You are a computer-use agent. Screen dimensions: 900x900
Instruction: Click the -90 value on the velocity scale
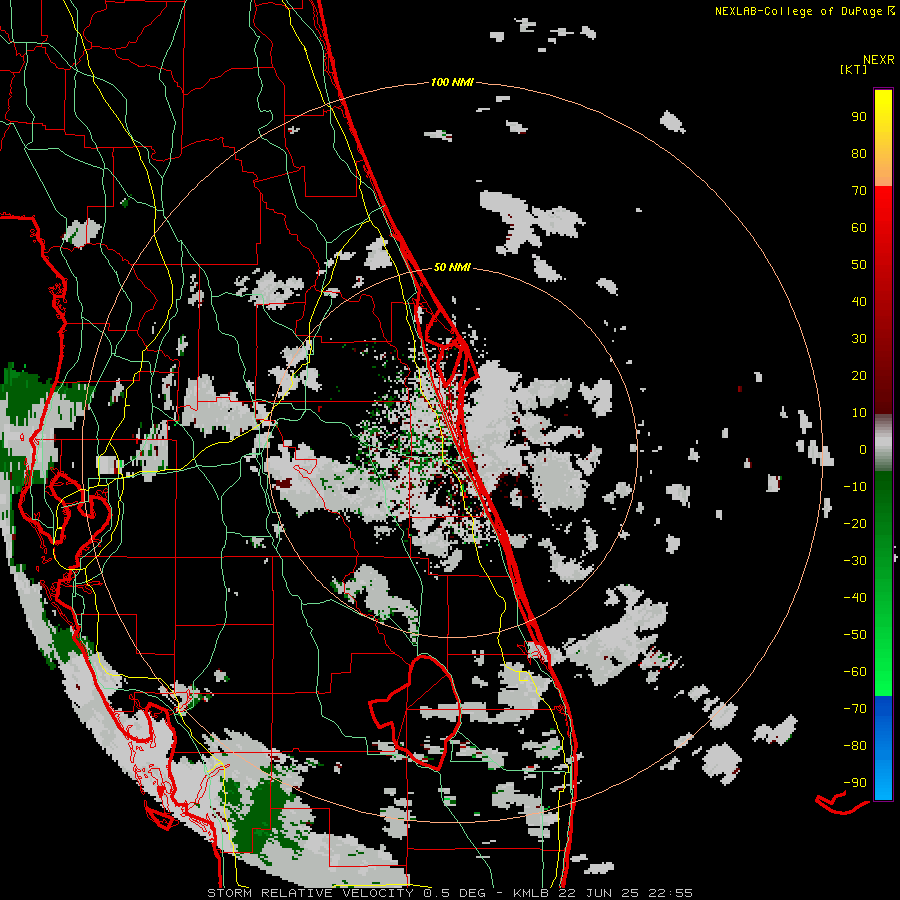pos(855,783)
